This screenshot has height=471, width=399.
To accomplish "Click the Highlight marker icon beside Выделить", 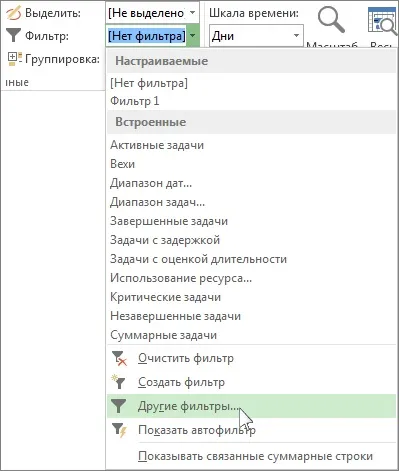I will point(13,13).
